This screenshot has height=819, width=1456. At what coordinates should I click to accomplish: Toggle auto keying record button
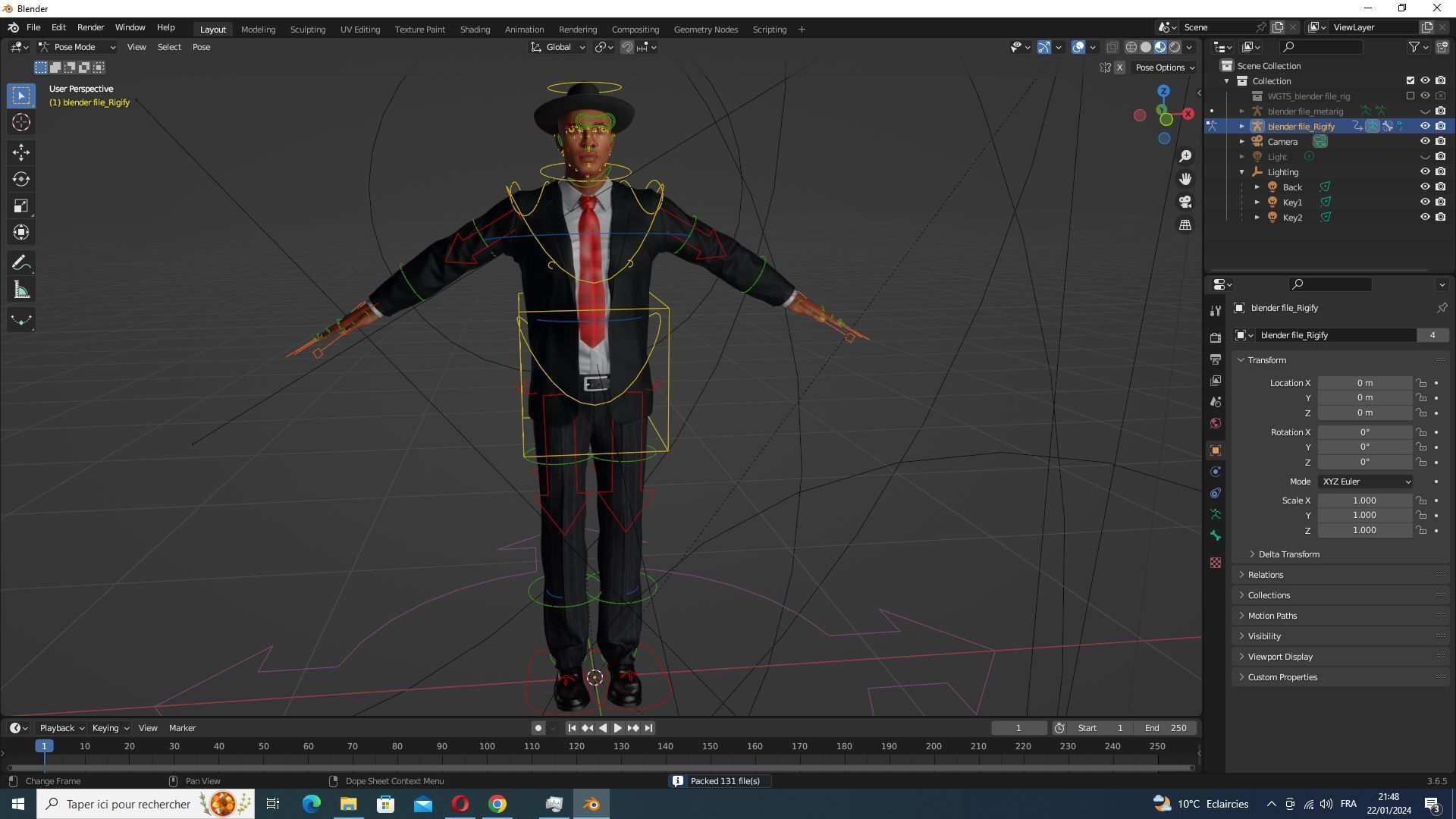tap(538, 728)
